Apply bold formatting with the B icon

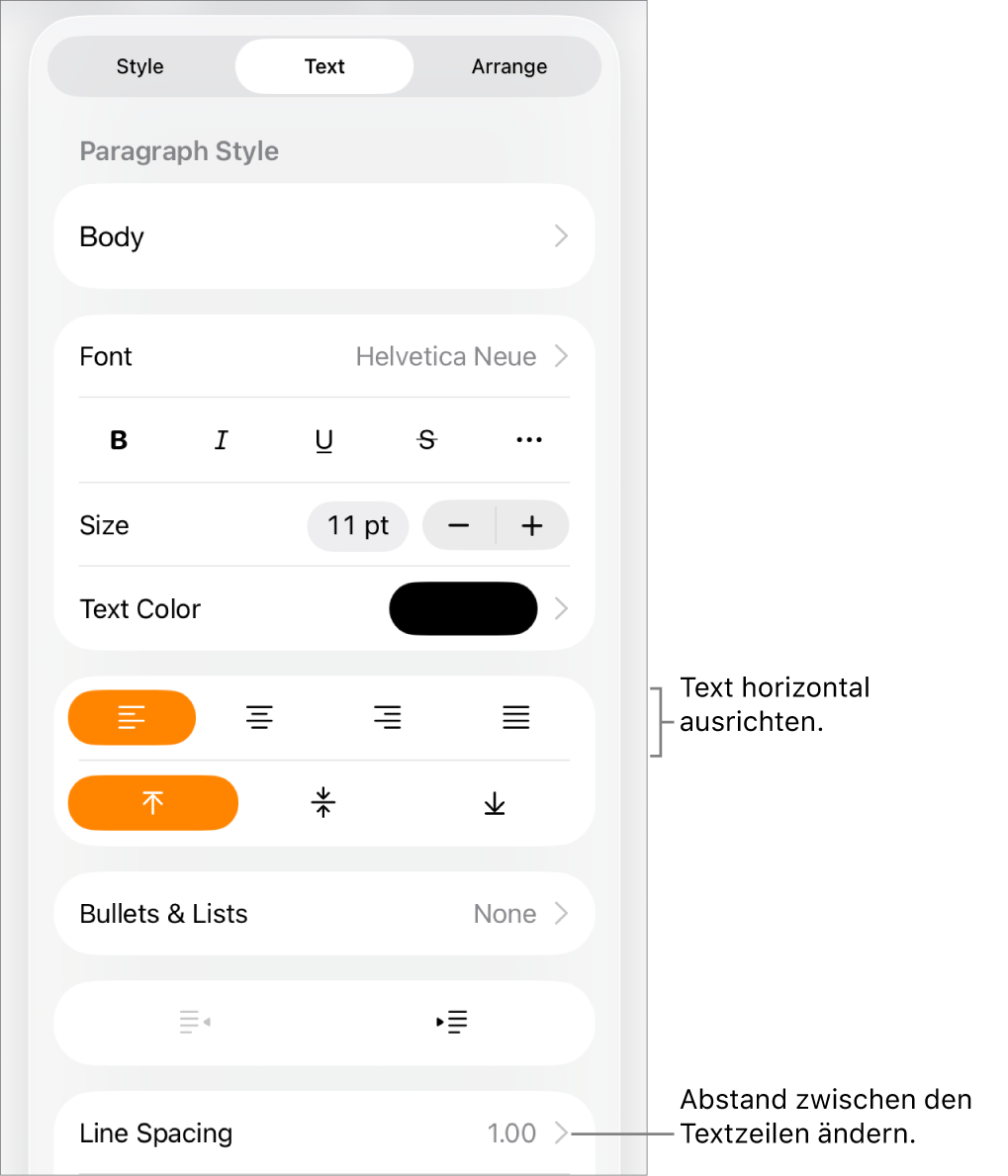118,440
